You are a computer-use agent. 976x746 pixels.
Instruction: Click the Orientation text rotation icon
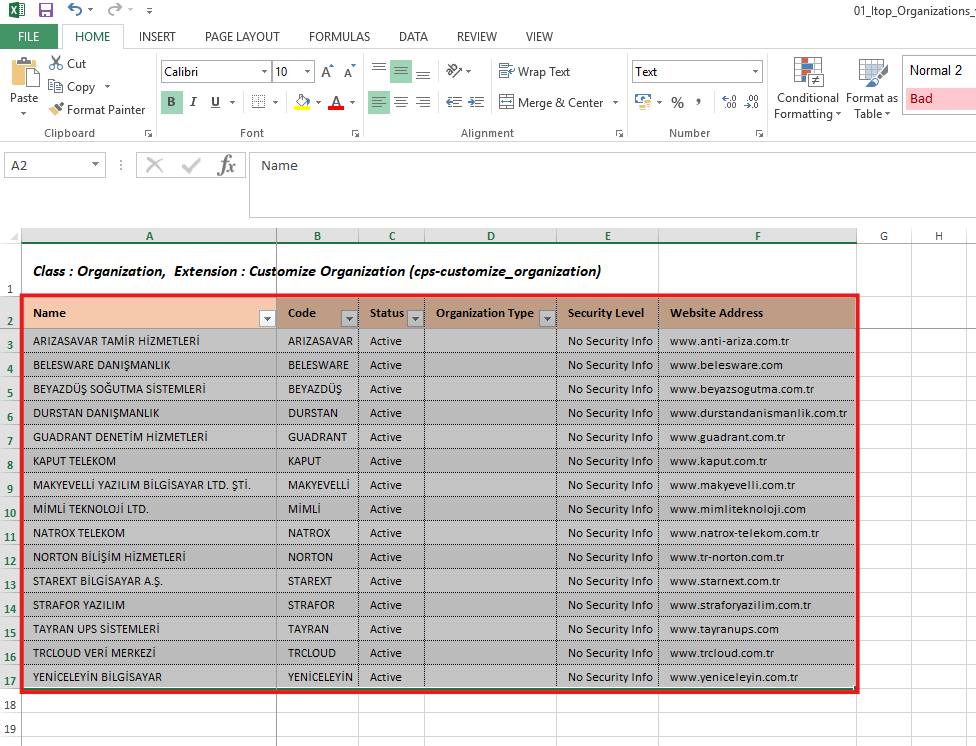click(454, 72)
